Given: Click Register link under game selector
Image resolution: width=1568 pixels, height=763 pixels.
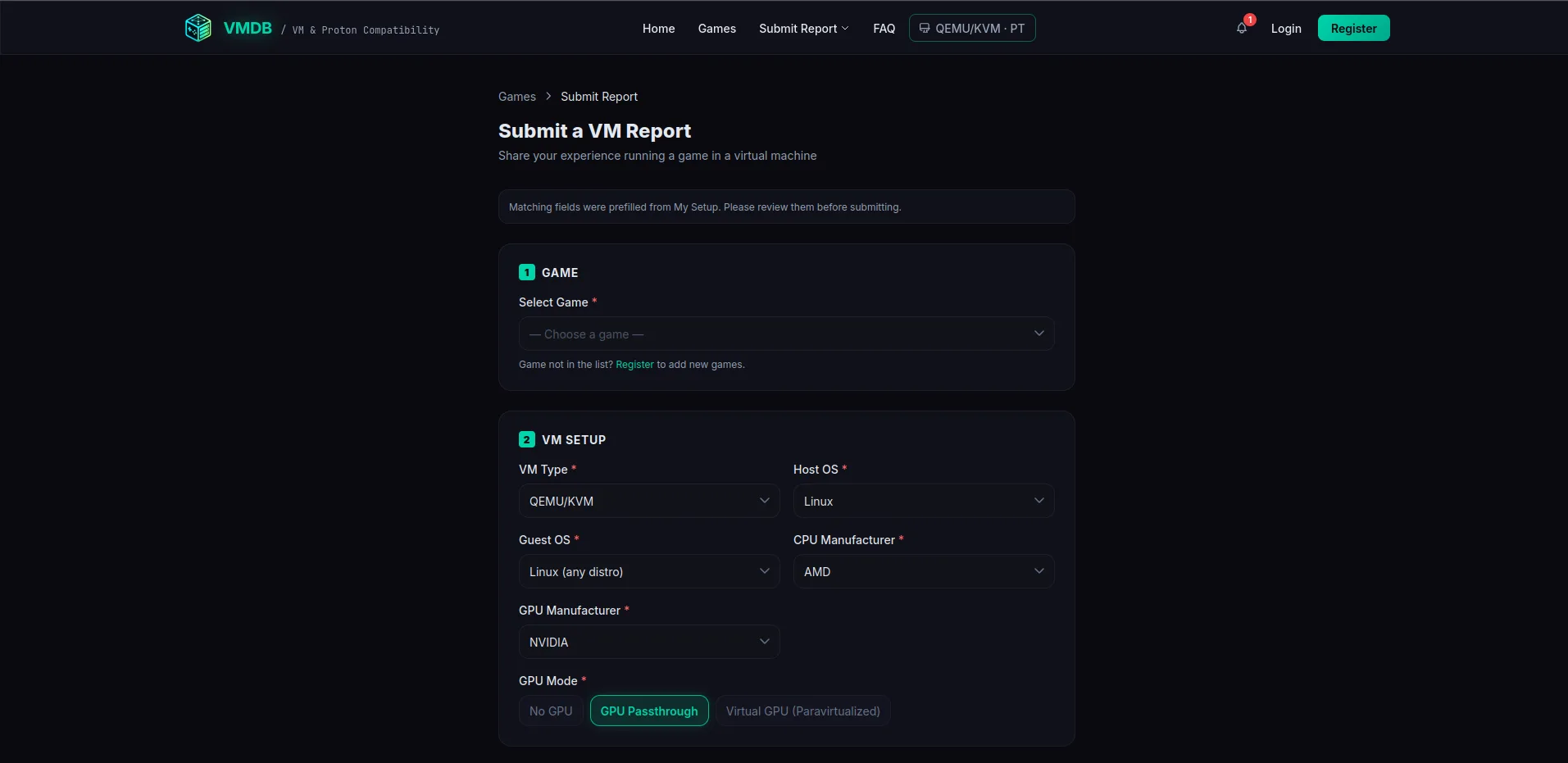Looking at the screenshot, I should pyautogui.click(x=635, y=365).
